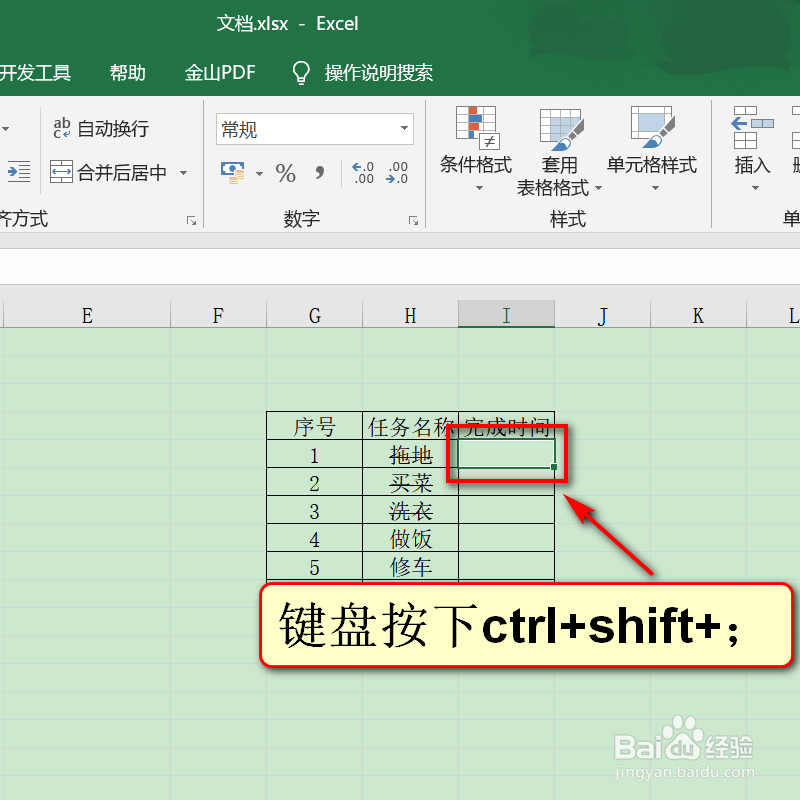Open the 帮助 ribbon tab
The image size is (800, 800).
pyautogui.click(x=128, y=72)
